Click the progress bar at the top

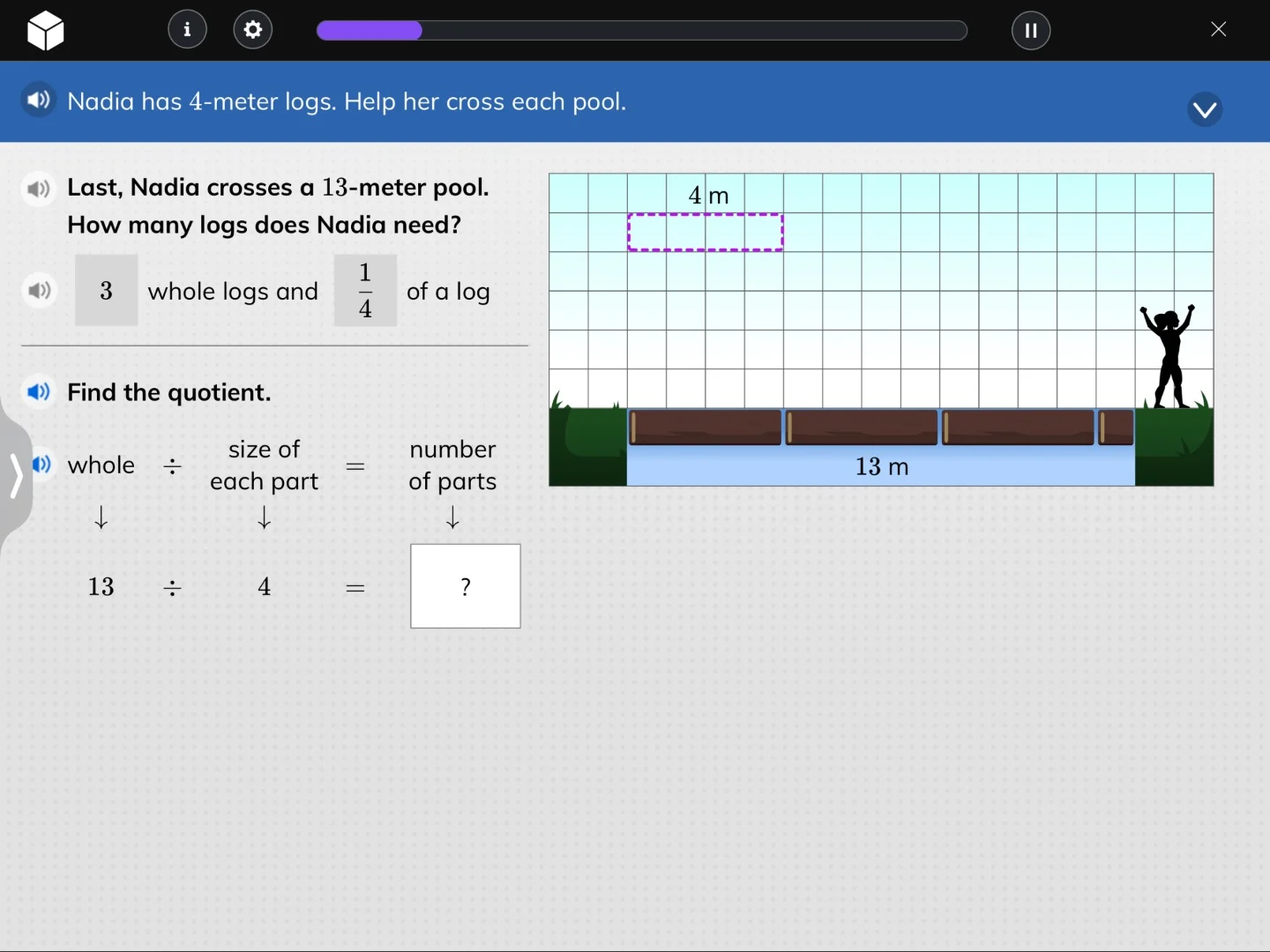641,30
